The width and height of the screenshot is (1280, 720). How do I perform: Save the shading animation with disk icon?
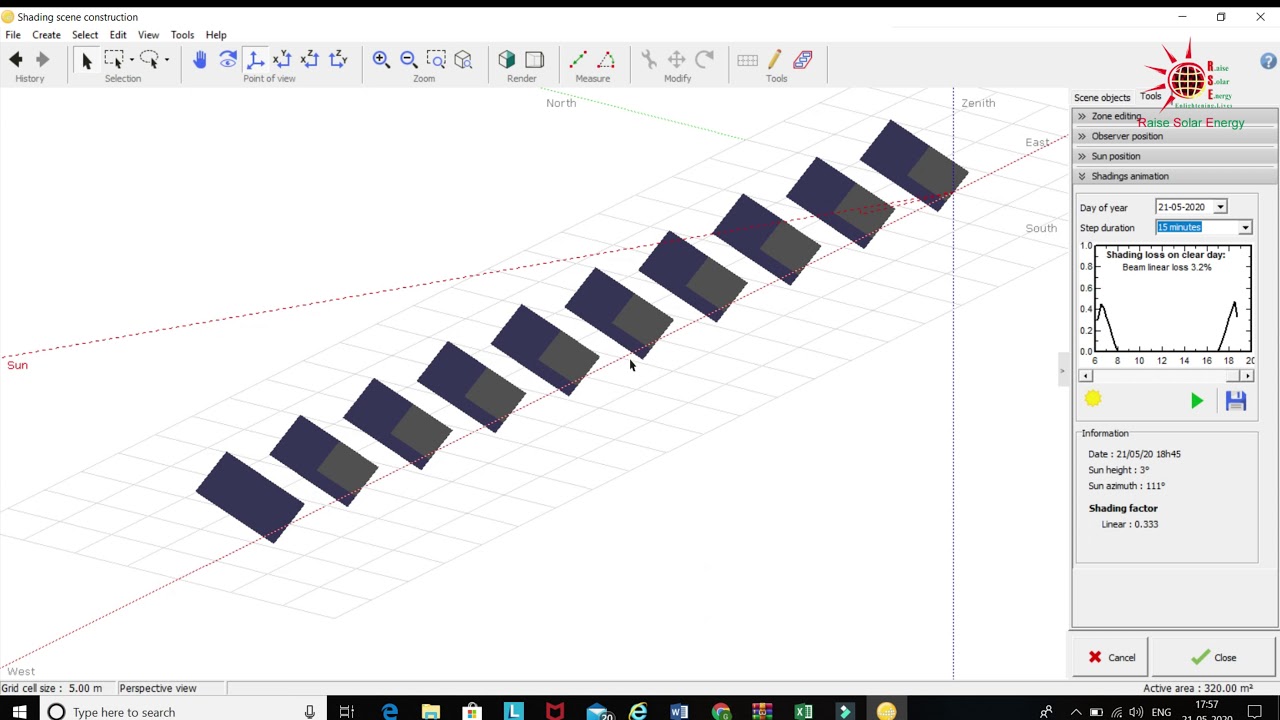pos(1236,401)
